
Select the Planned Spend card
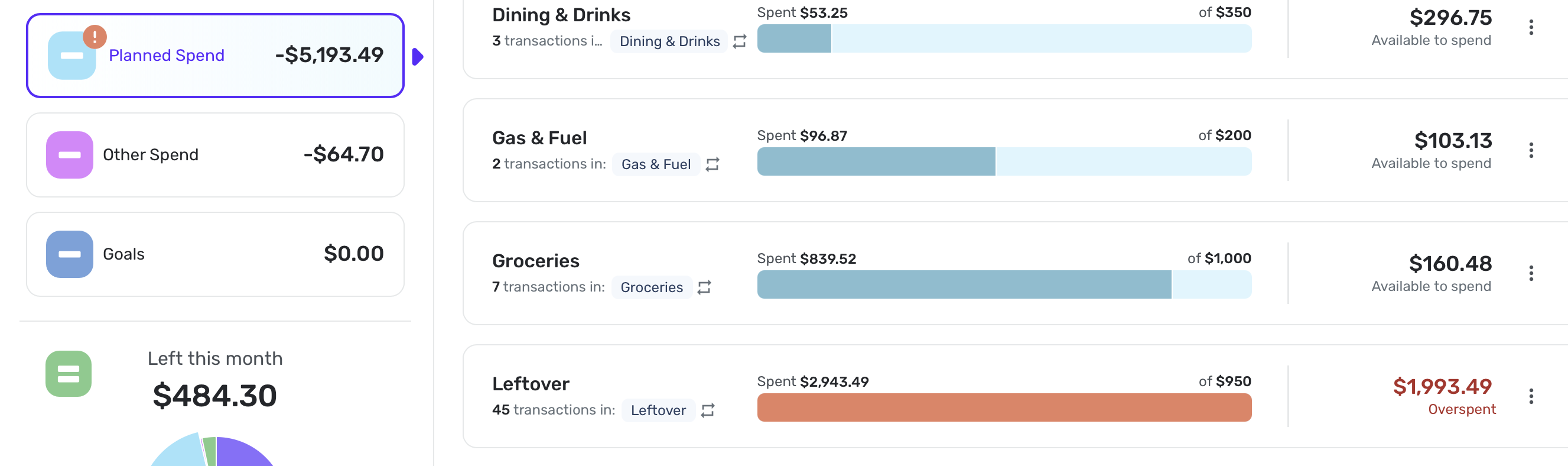point(216,56)
